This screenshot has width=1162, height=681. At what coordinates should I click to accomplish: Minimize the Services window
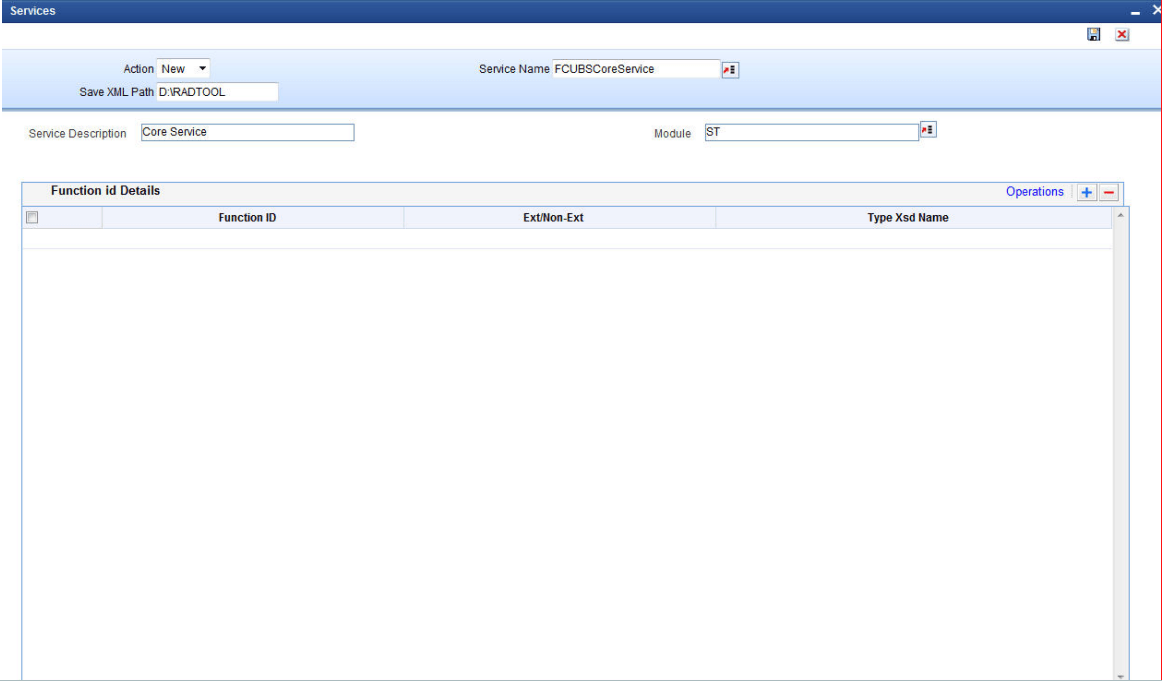(1135, 13)
